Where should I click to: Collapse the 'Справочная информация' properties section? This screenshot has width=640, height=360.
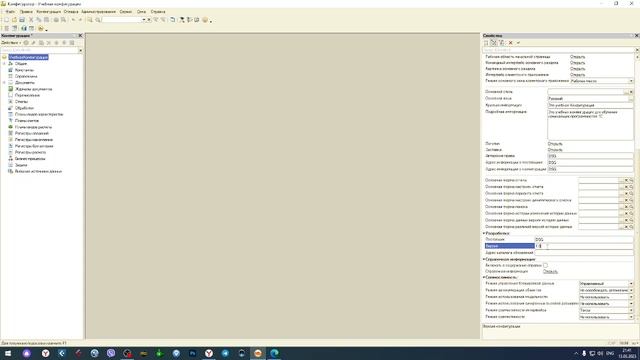484,259
